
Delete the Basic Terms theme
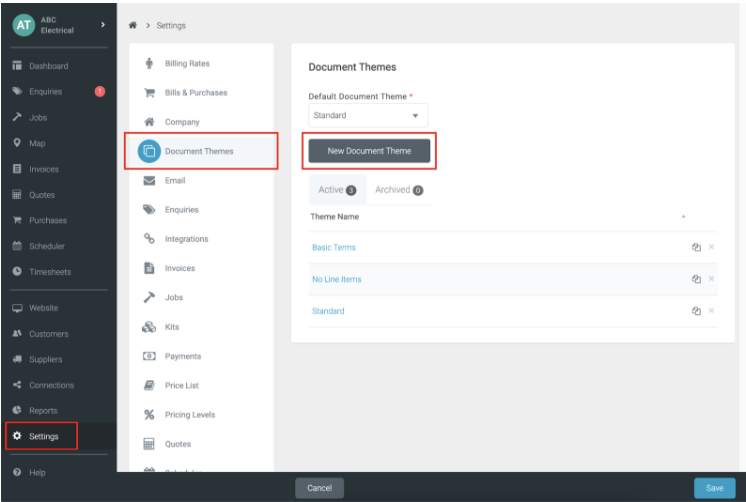point(711,247)
